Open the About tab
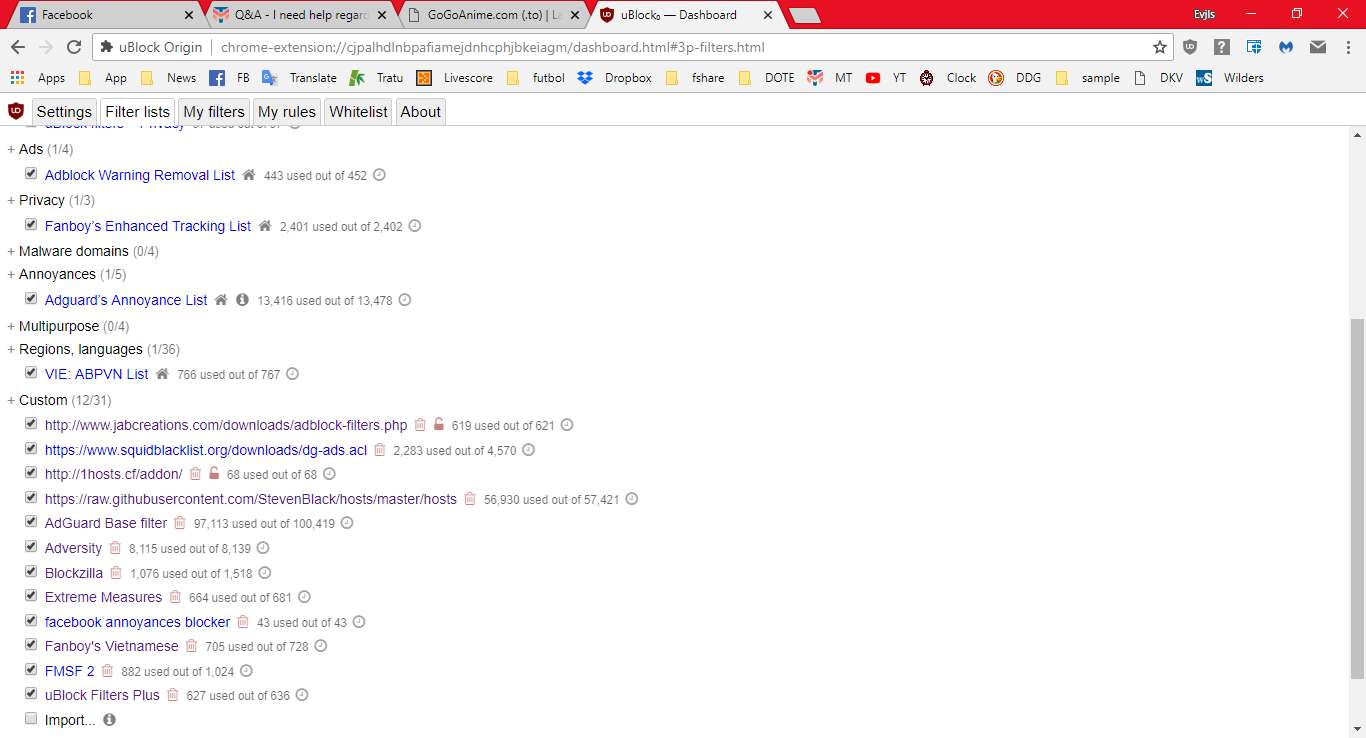The width and height of the screenshot is (1366, 738). (420, 112)
